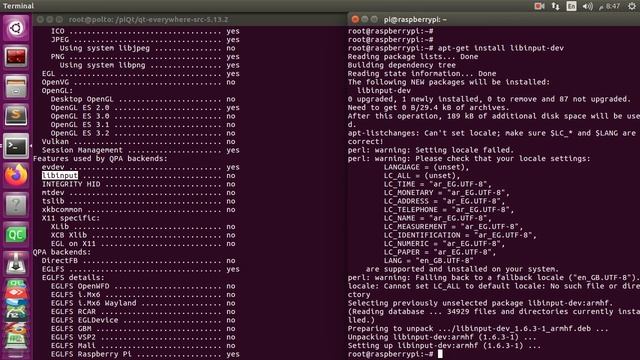Click the 'LANG = "en_GB.UTF-8"' line
The image size is (640, 360).
click(429, 260)
